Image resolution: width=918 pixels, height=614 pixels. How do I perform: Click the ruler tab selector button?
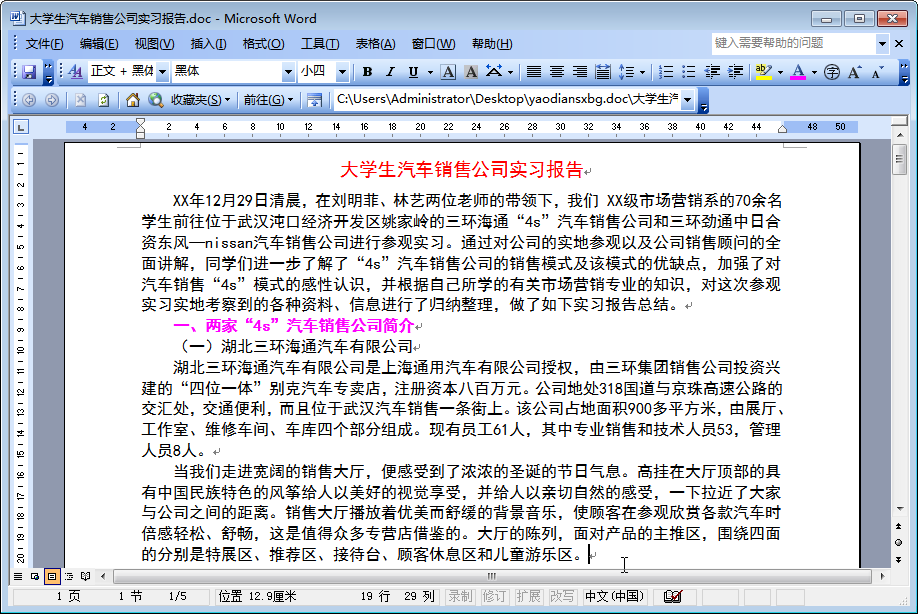coord(20,127)
